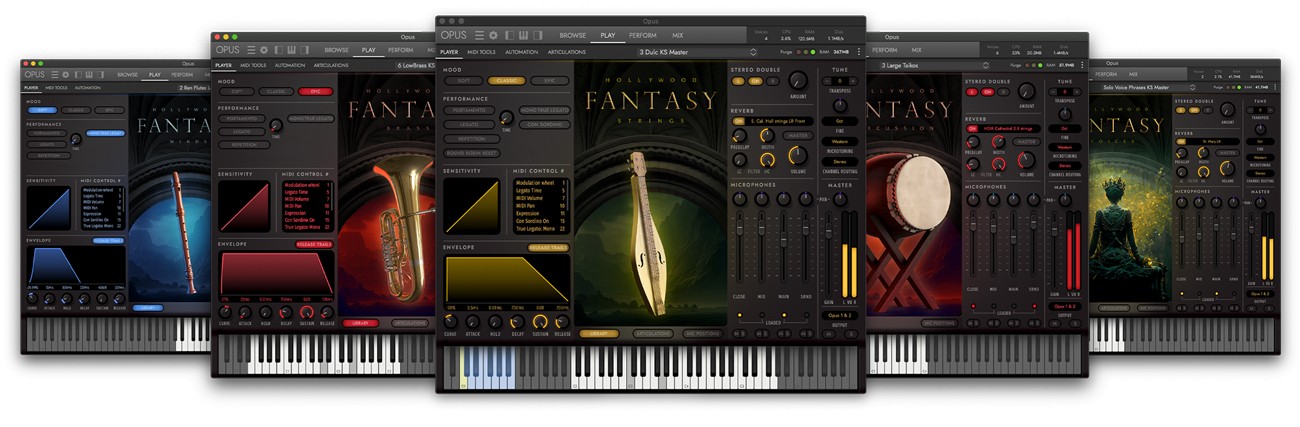Screen dimensions: 1300x427
Task: Select Soft mood in Strings window
Action: pos(464,81)
